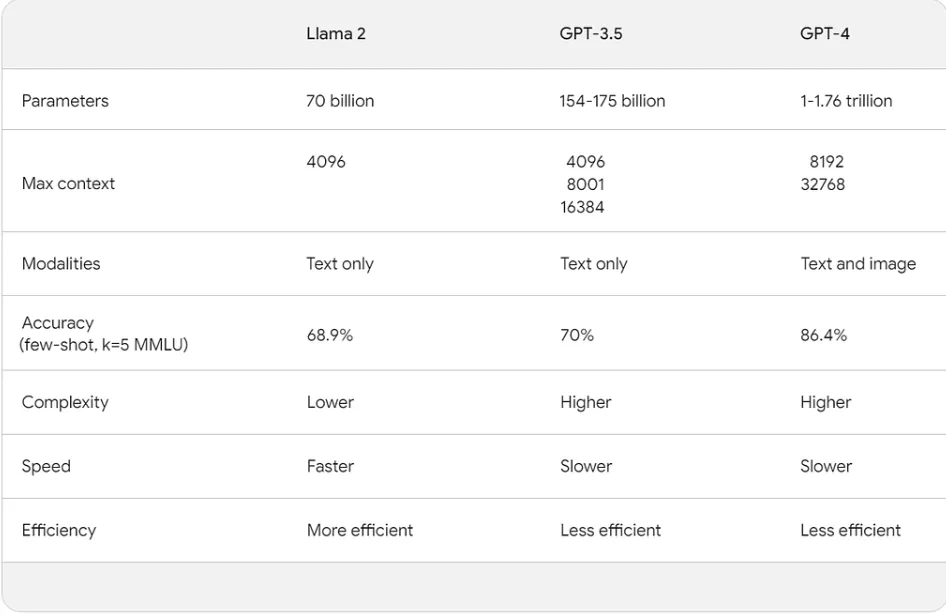Screen dimensions: 946x616
Task: Select the More efficient cell
Action: (360, 530)
